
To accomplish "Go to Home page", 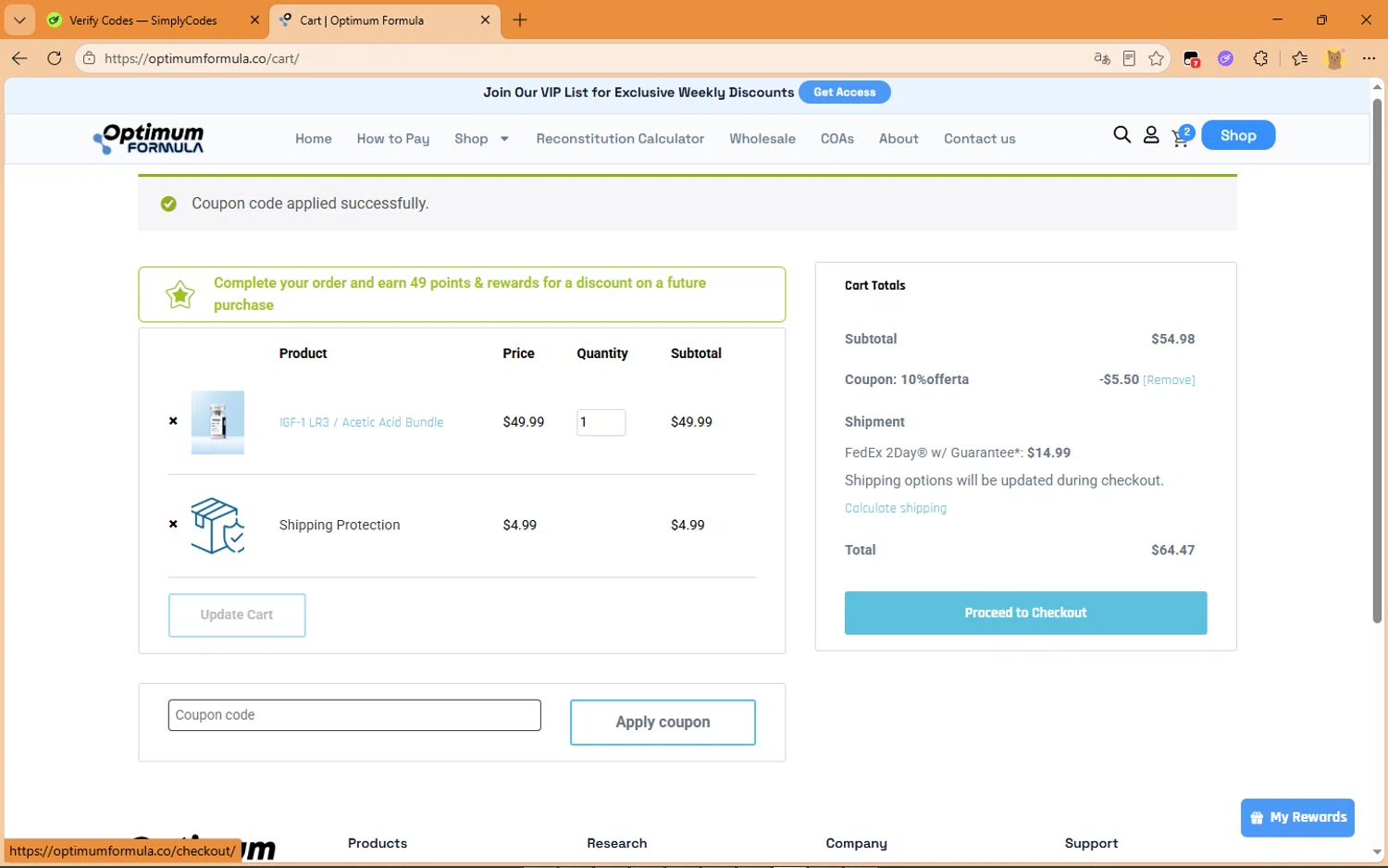I will tap(314, 139).
